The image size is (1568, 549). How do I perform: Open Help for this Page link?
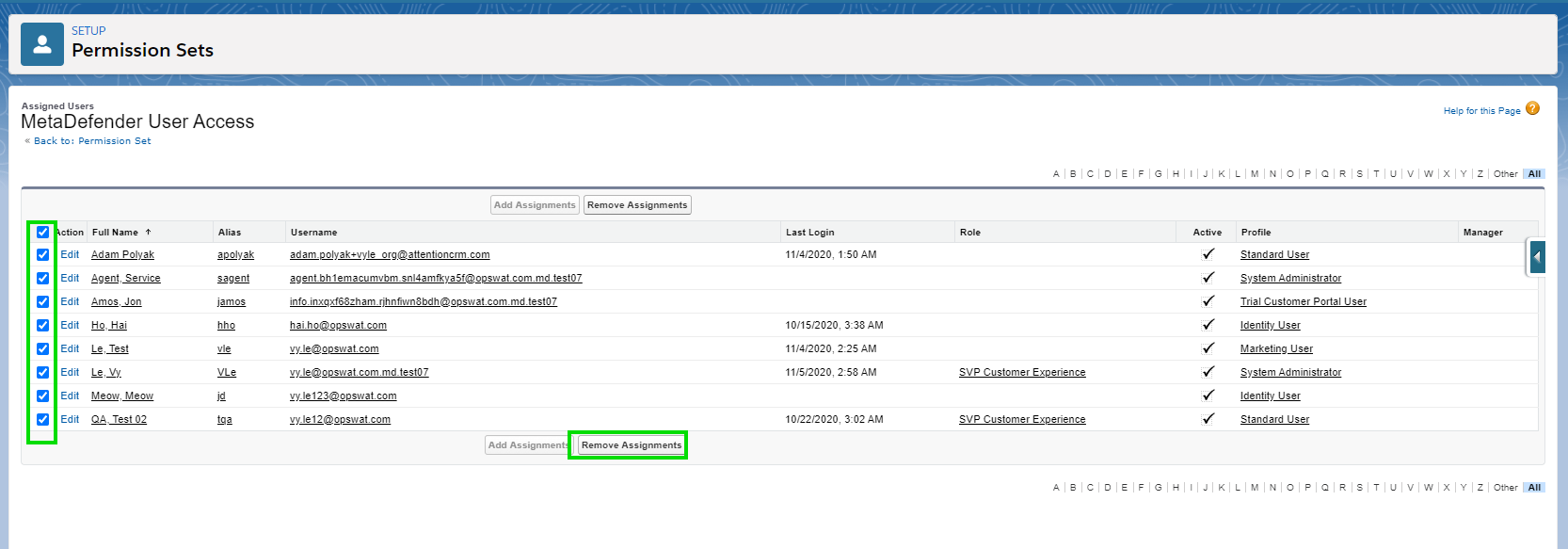tap(1481, 111)
